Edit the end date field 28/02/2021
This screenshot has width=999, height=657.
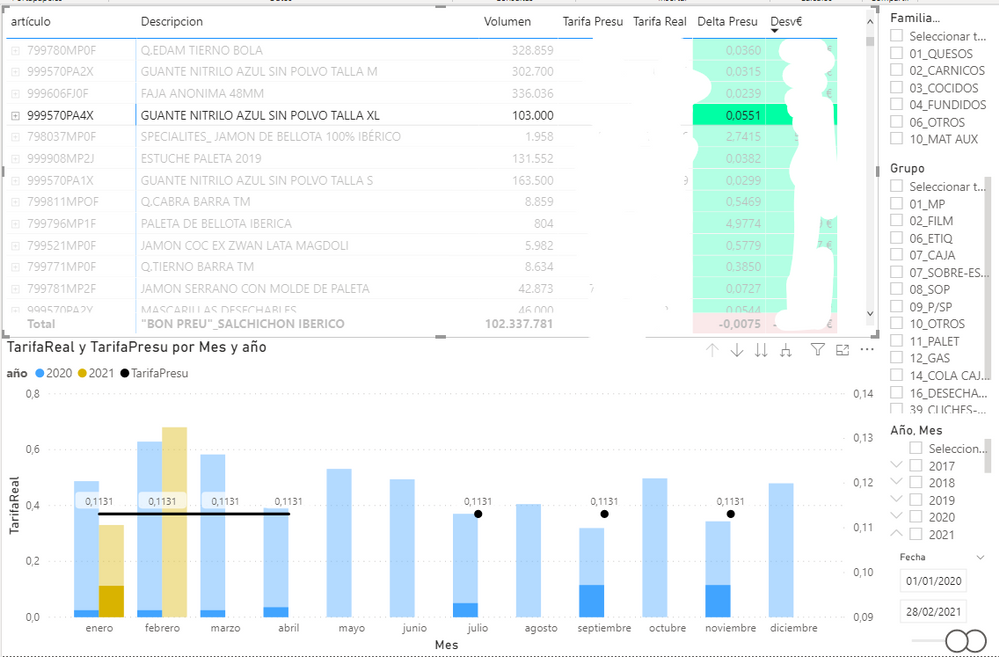click(933, 611)
